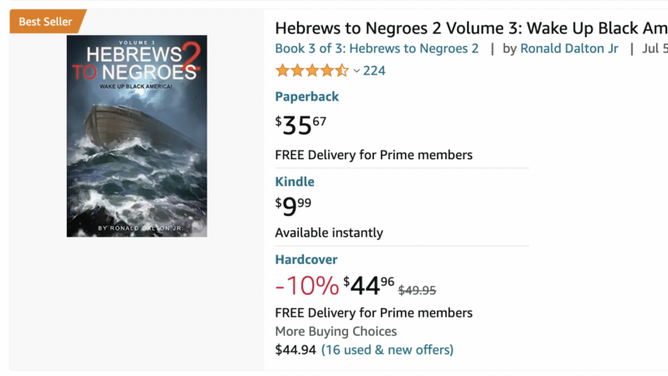View the 16 used & new offers
The height and width of the screenshot is (376, 668).
pyautogui.click(x=387, y=350)
